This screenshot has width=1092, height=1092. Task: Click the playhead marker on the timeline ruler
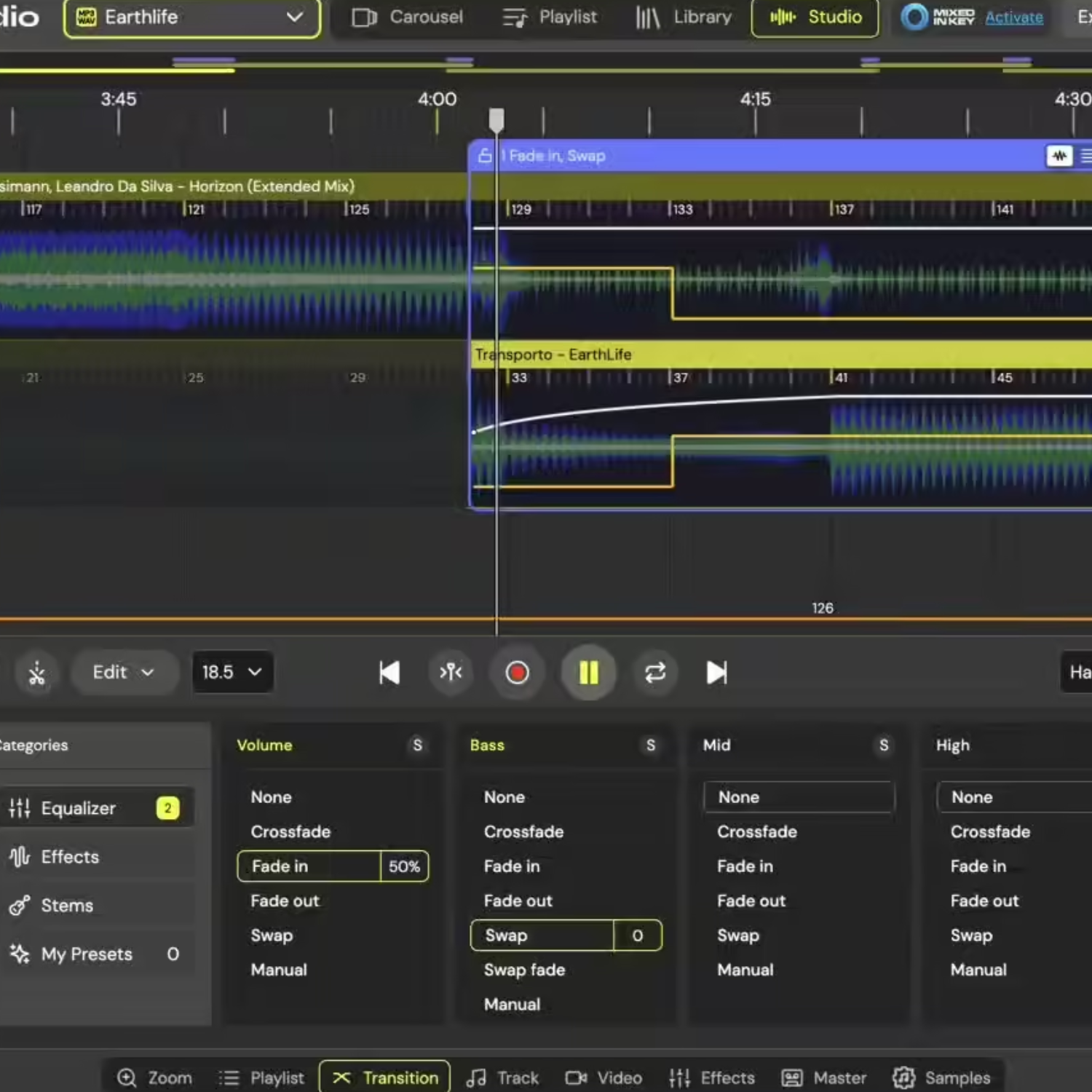point(496,120)
